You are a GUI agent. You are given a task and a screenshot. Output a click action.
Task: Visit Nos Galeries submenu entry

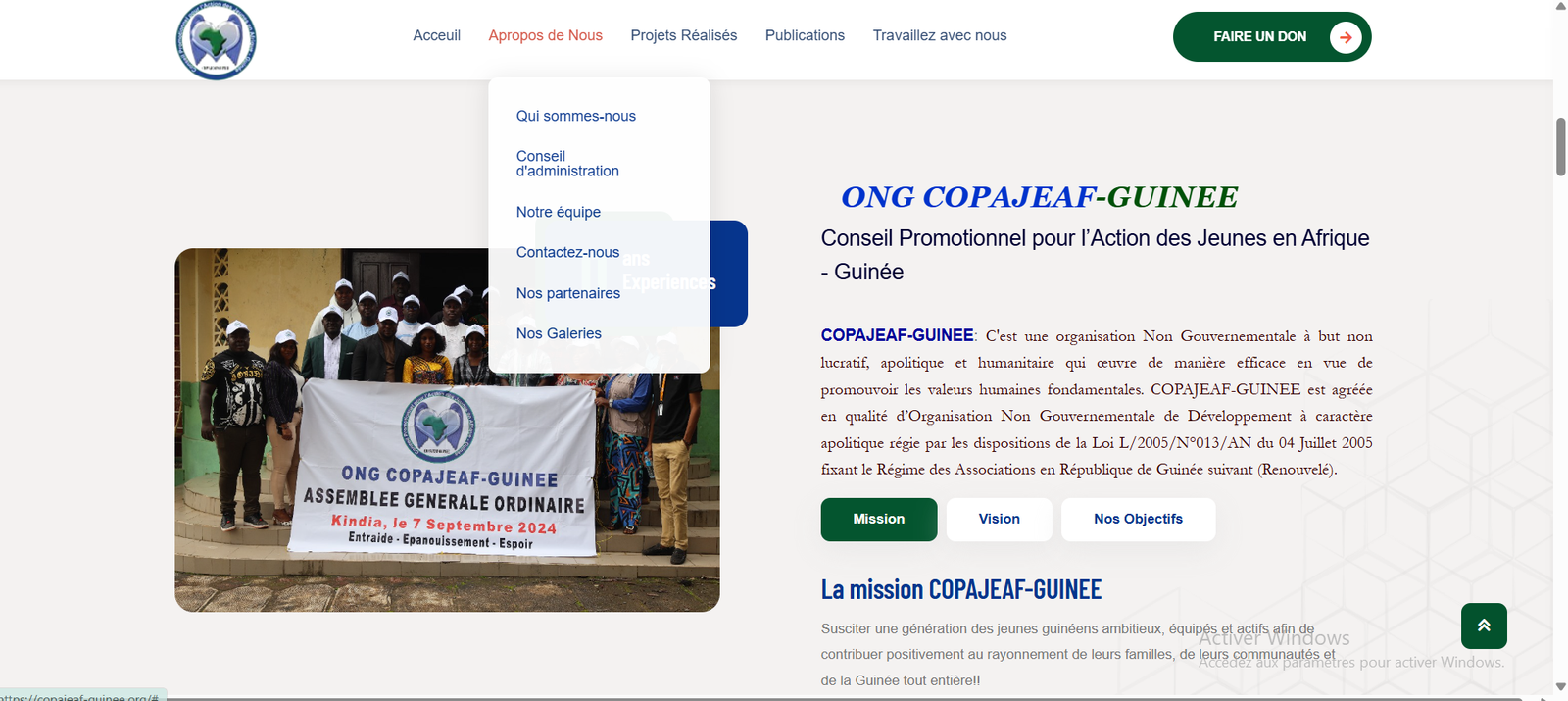point(559,333)
